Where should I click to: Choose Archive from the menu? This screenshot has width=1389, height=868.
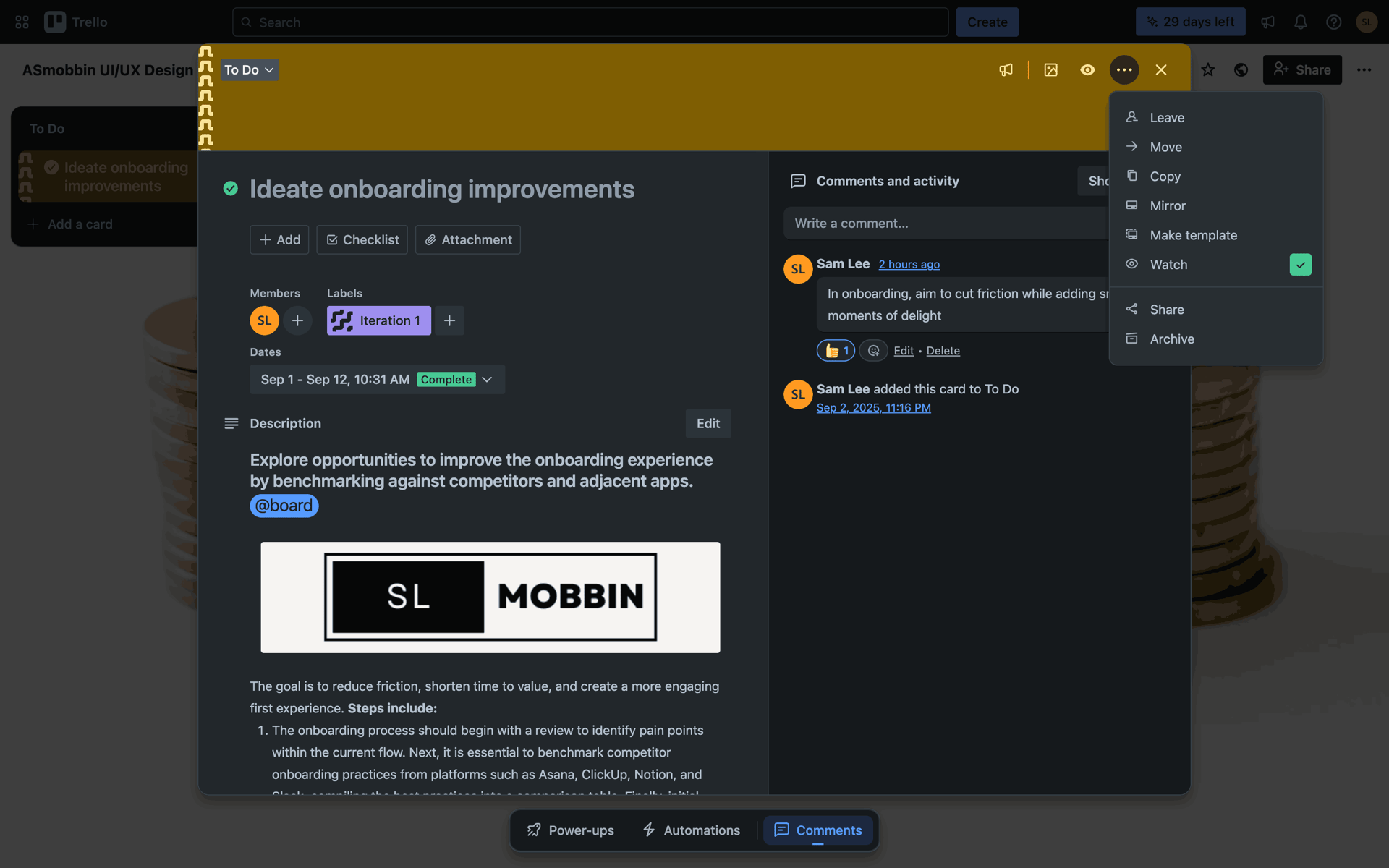(1215, 339)
